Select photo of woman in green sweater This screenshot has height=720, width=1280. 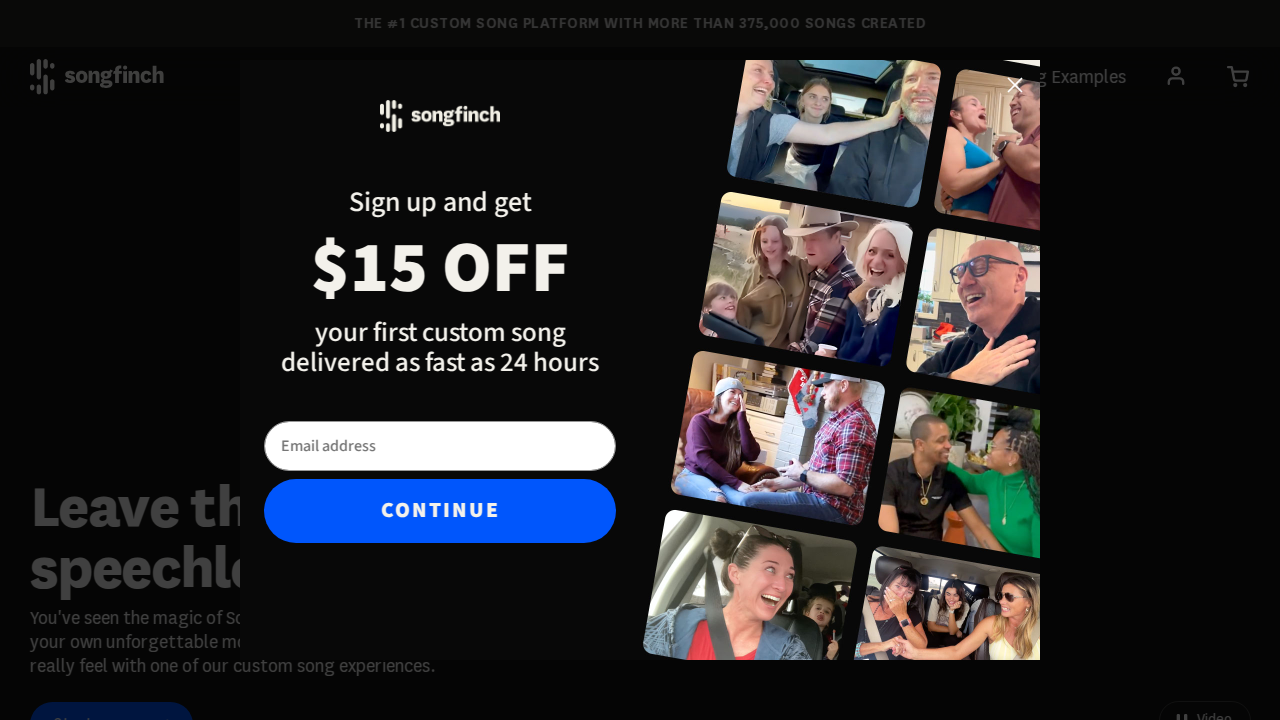coord(961,472)
